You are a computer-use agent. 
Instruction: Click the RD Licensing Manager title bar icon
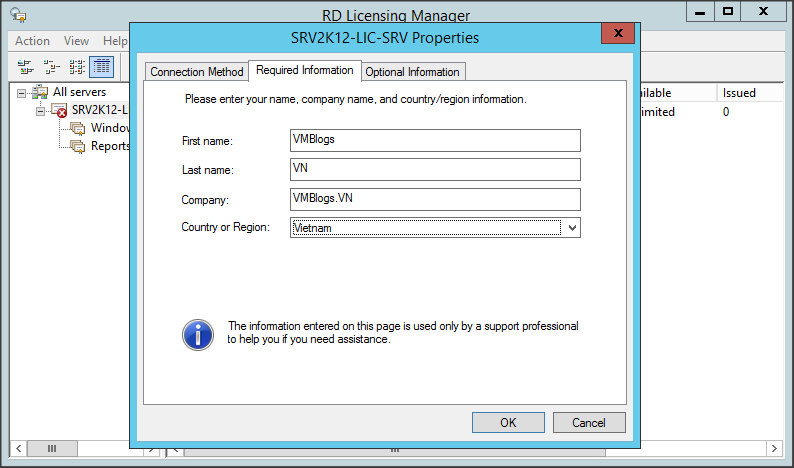click(x=18, y=14)
